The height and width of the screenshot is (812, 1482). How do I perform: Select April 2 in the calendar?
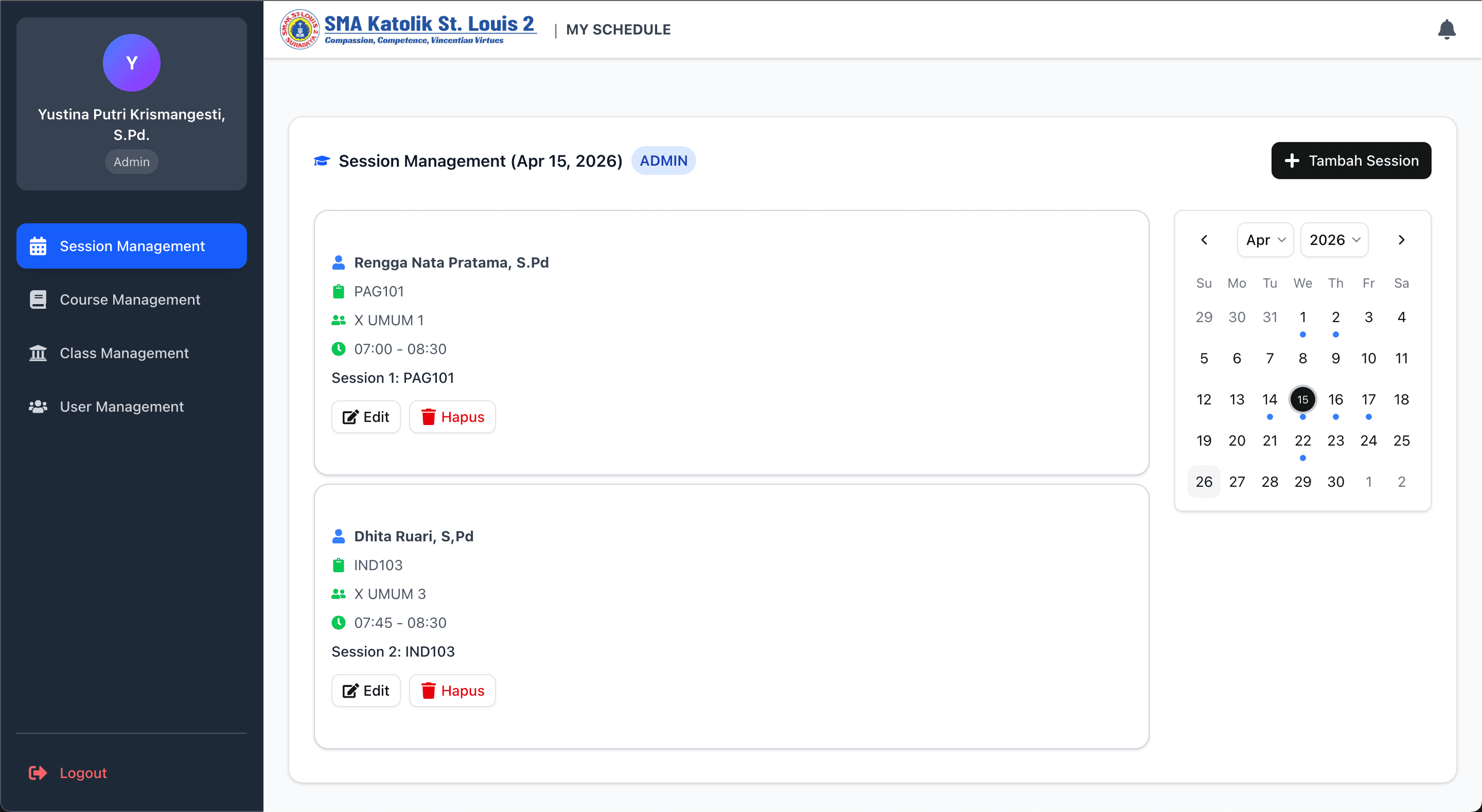pyautogui.click(x=1335, y=317)
